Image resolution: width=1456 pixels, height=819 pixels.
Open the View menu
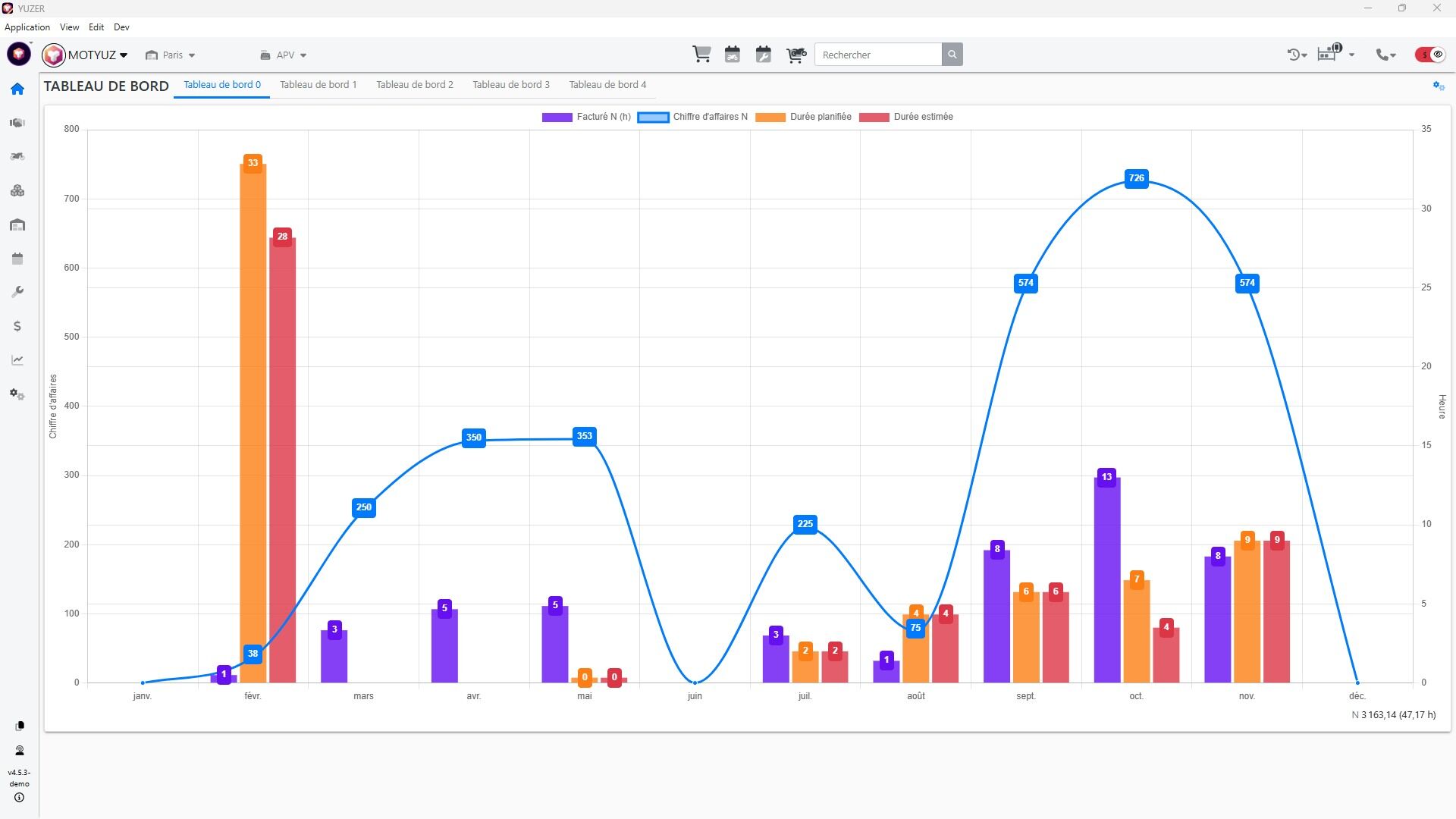69,27
